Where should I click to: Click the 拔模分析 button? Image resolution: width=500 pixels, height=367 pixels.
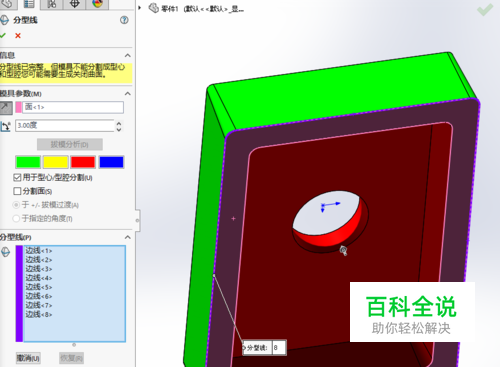point(70,144)
